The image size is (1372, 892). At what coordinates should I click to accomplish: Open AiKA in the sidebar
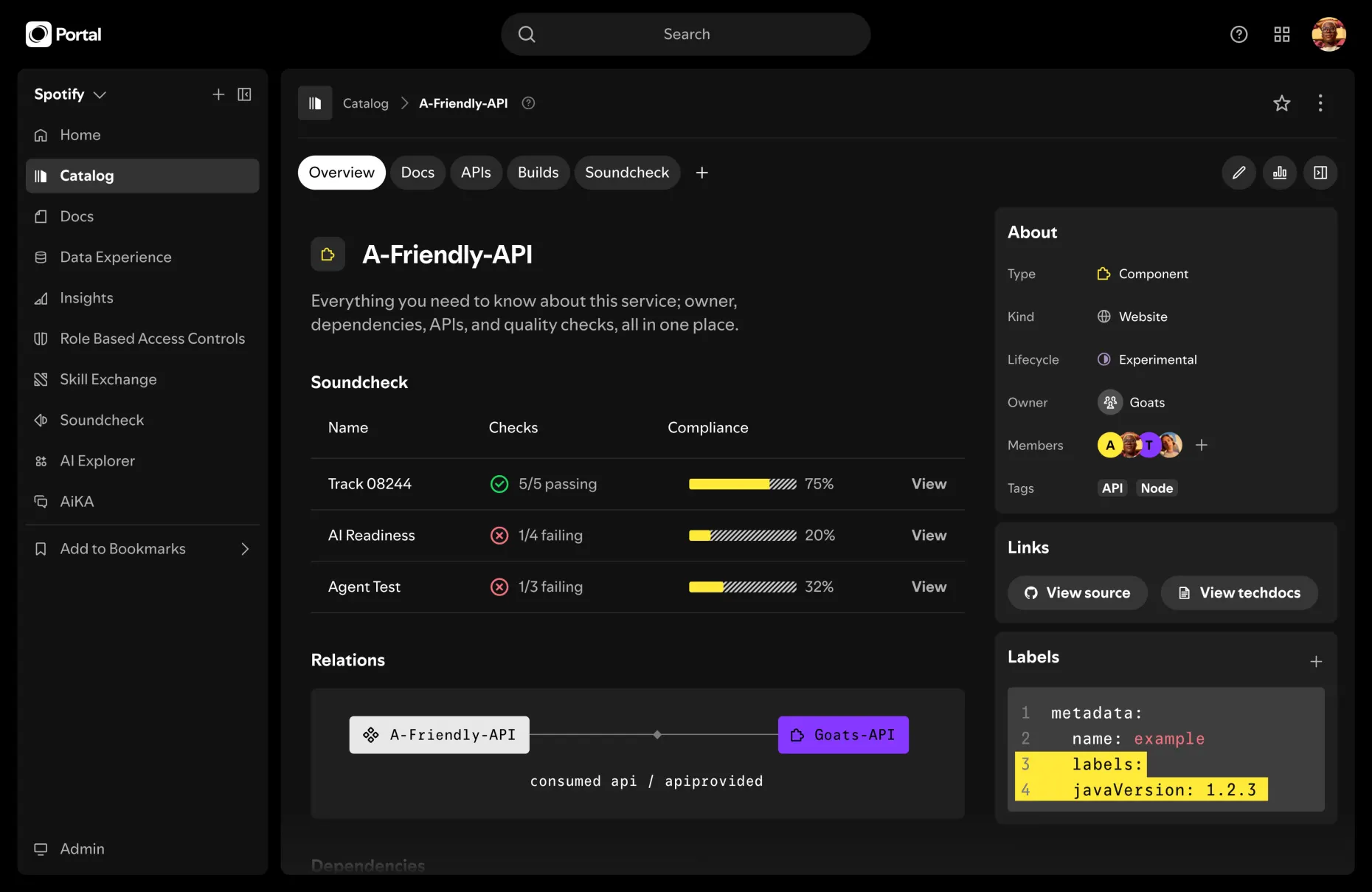(142, 502)
